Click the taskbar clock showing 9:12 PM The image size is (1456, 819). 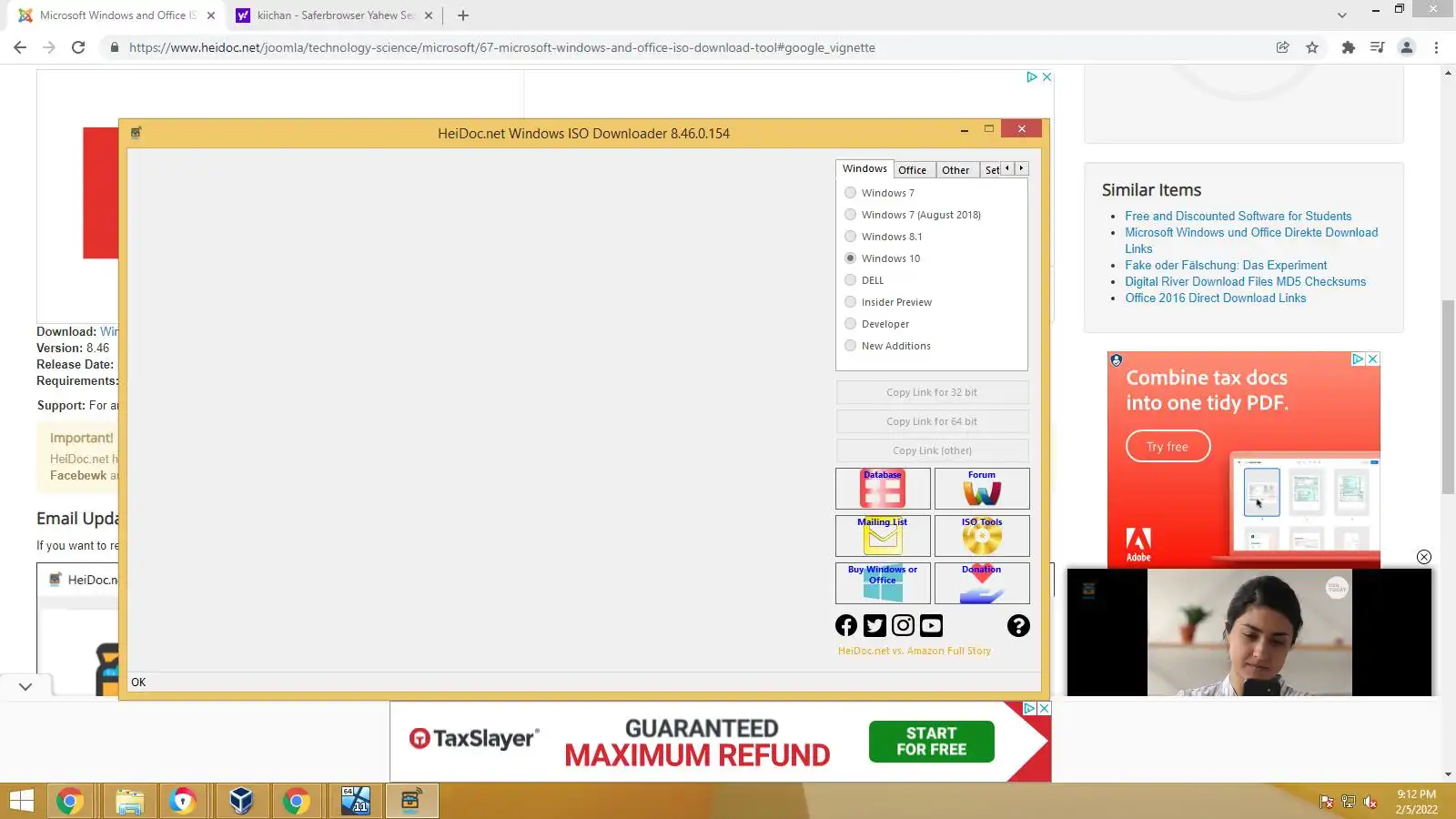[1416, 802]
